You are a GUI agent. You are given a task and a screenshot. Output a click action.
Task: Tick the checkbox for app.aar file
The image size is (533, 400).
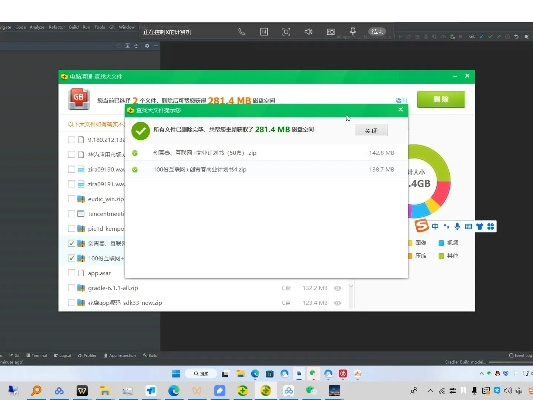pyautogui.click(x=71, y=273)
